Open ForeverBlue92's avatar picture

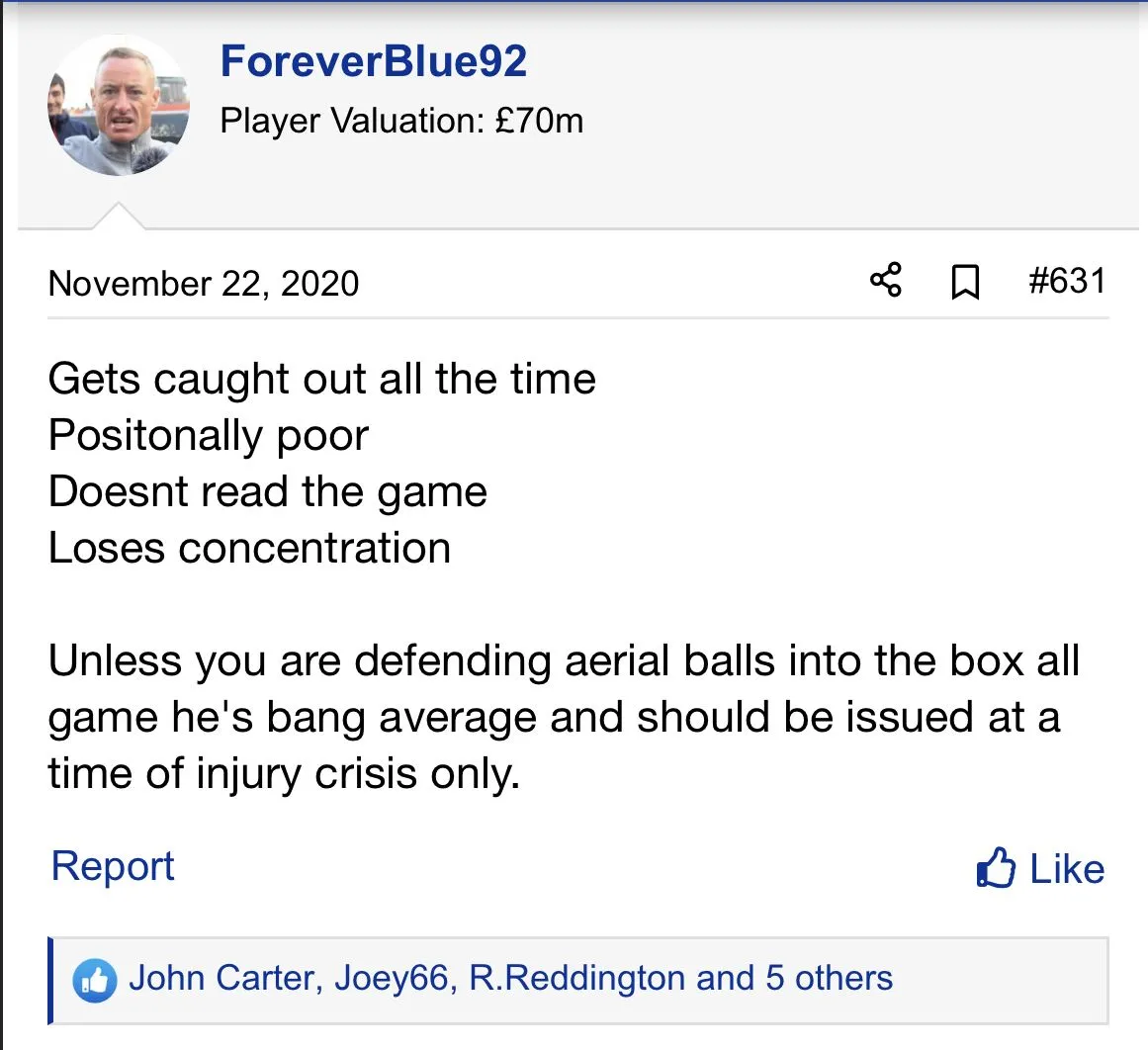[x=118, y=106]
